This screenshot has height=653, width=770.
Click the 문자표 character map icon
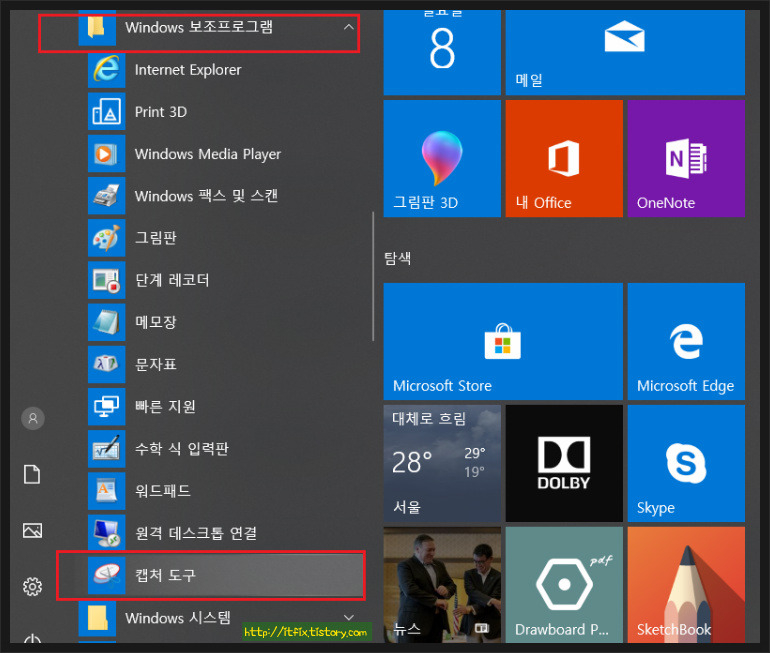pyautogui.click(x=106, y=364)
